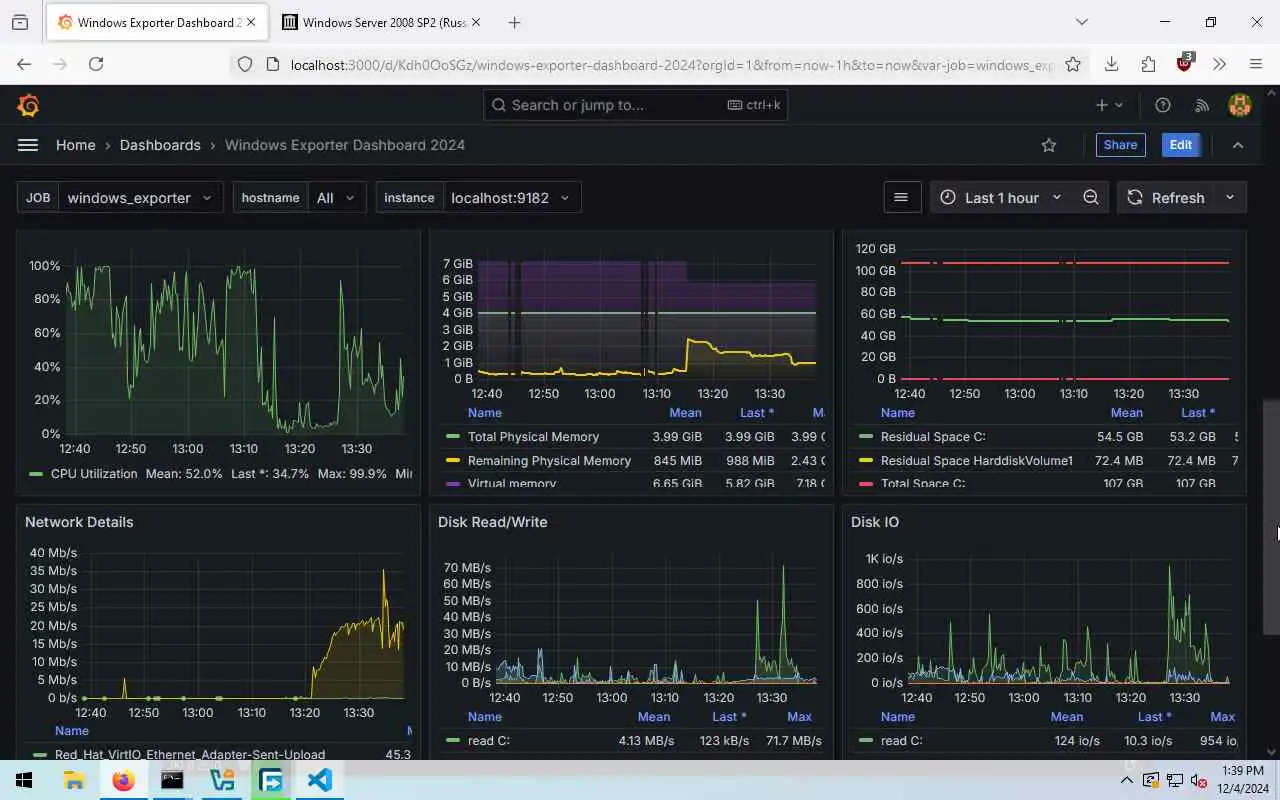
Task: Reload the current page
Action: point(96,64)
